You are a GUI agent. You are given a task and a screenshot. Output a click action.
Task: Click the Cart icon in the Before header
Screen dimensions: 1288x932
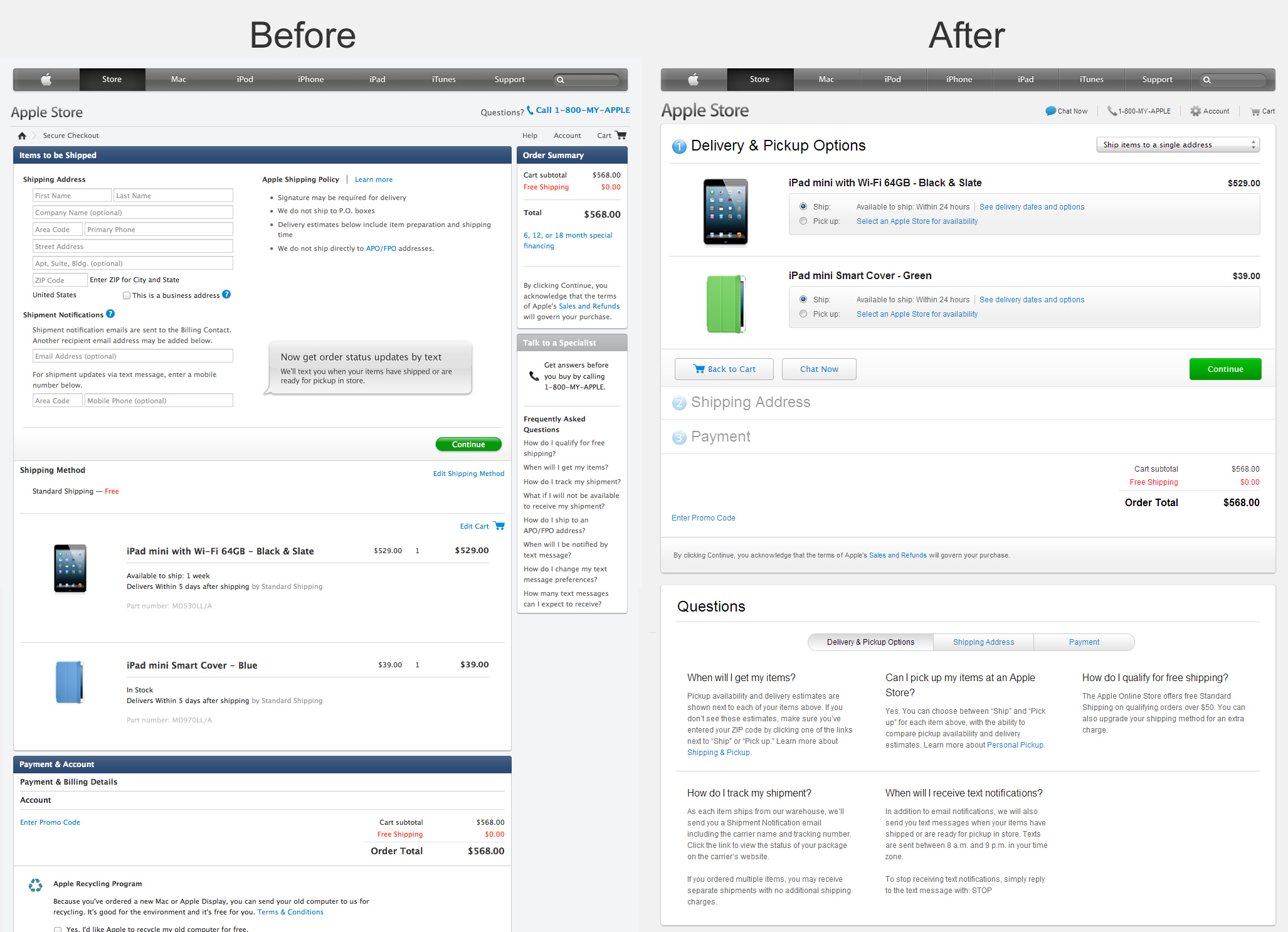point(621,135)
